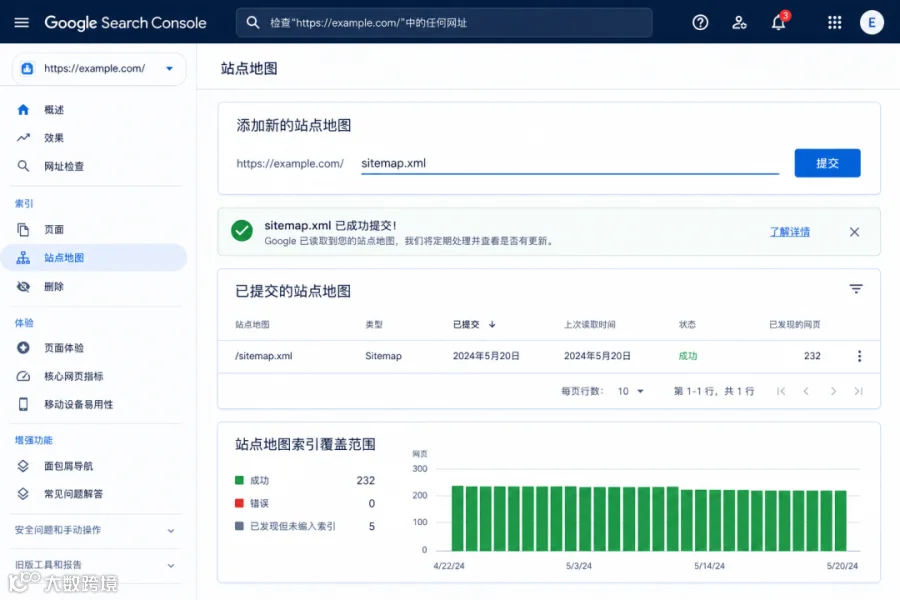The width and height of the screenshot is (900, 600).
Task: Open 概述 in the sidebar
Action: (54, 110)
